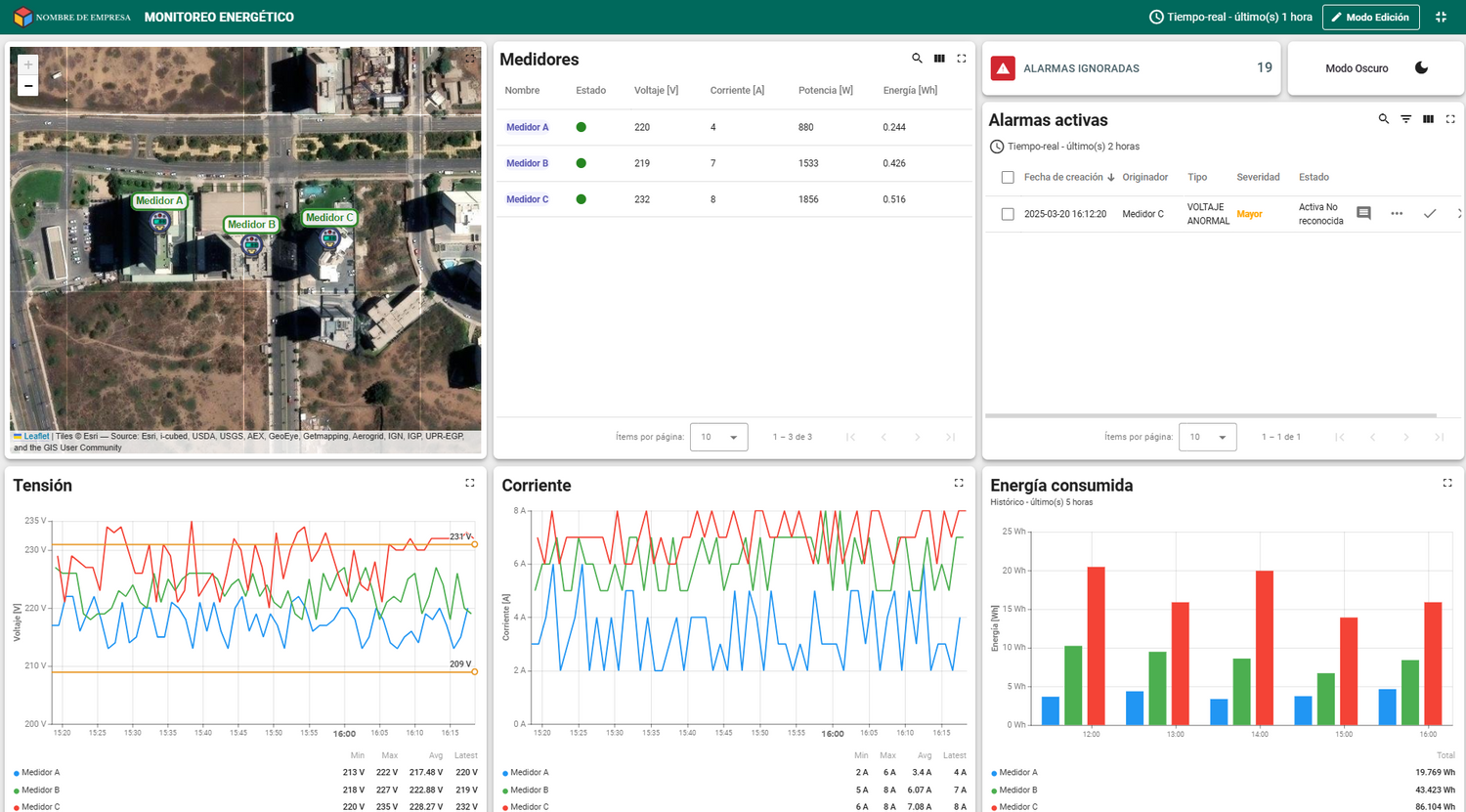Screen dimensions: 1466x812
Task: Open the Tiempo-real time window selector
Action: [1230, 17]
